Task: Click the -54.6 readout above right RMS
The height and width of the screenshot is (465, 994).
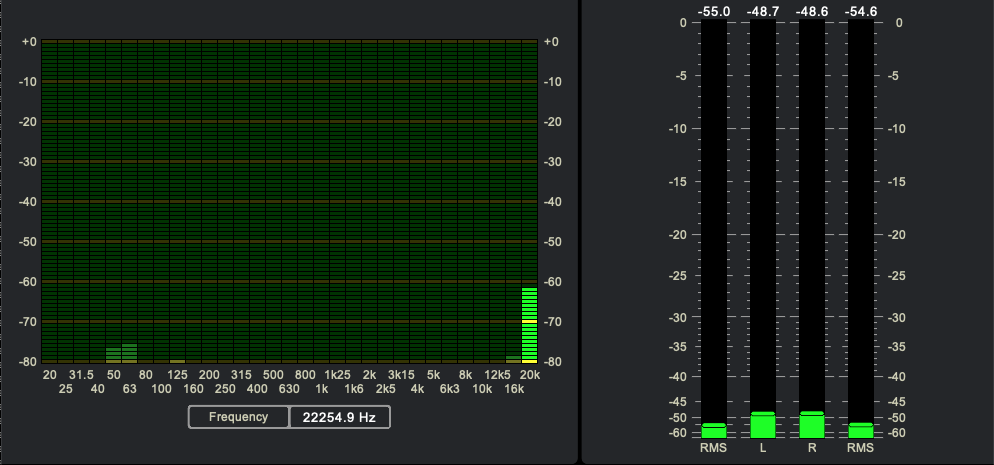Action: click(860, 11)
